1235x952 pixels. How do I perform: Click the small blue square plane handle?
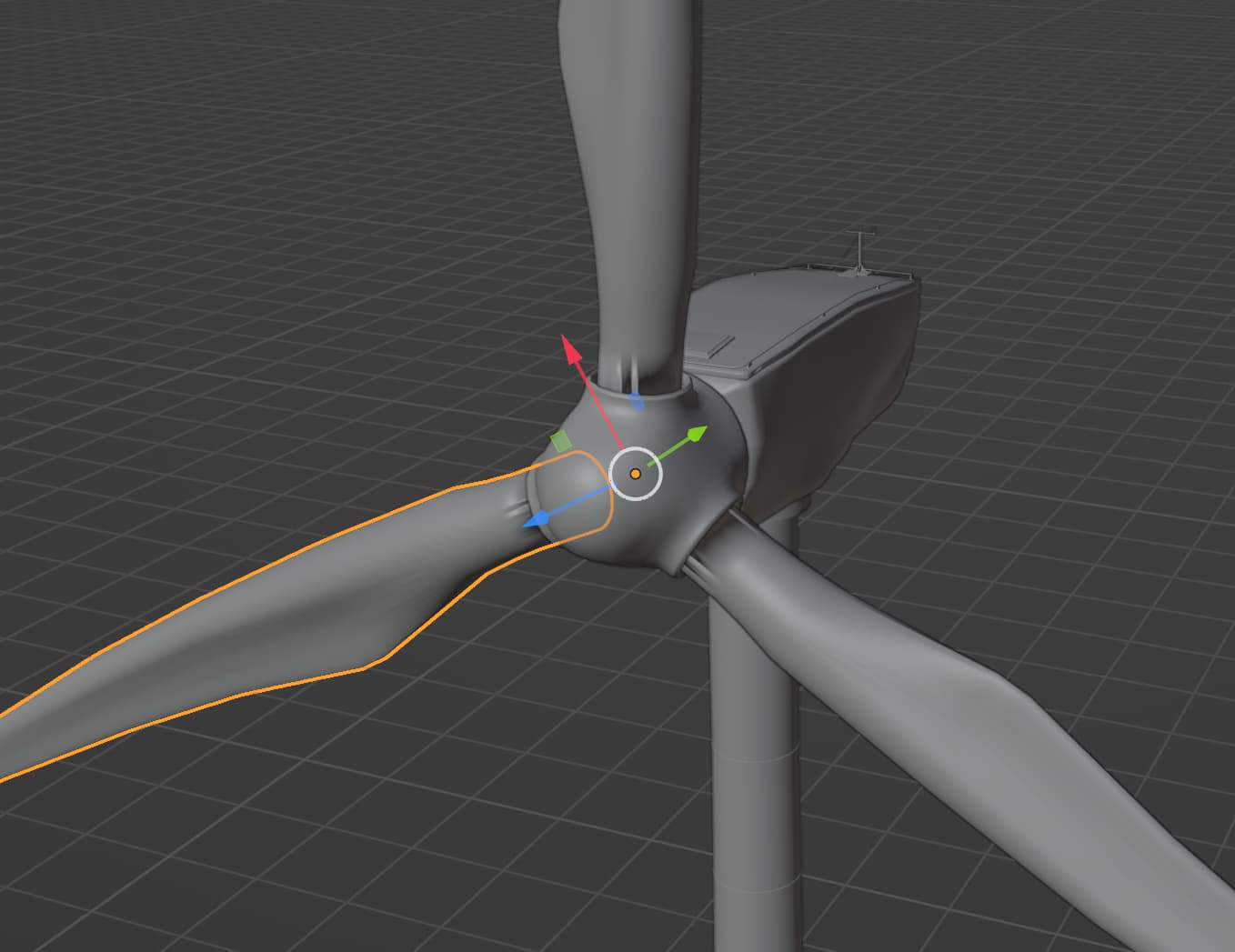pyautogui.click(x=638, y=402)
